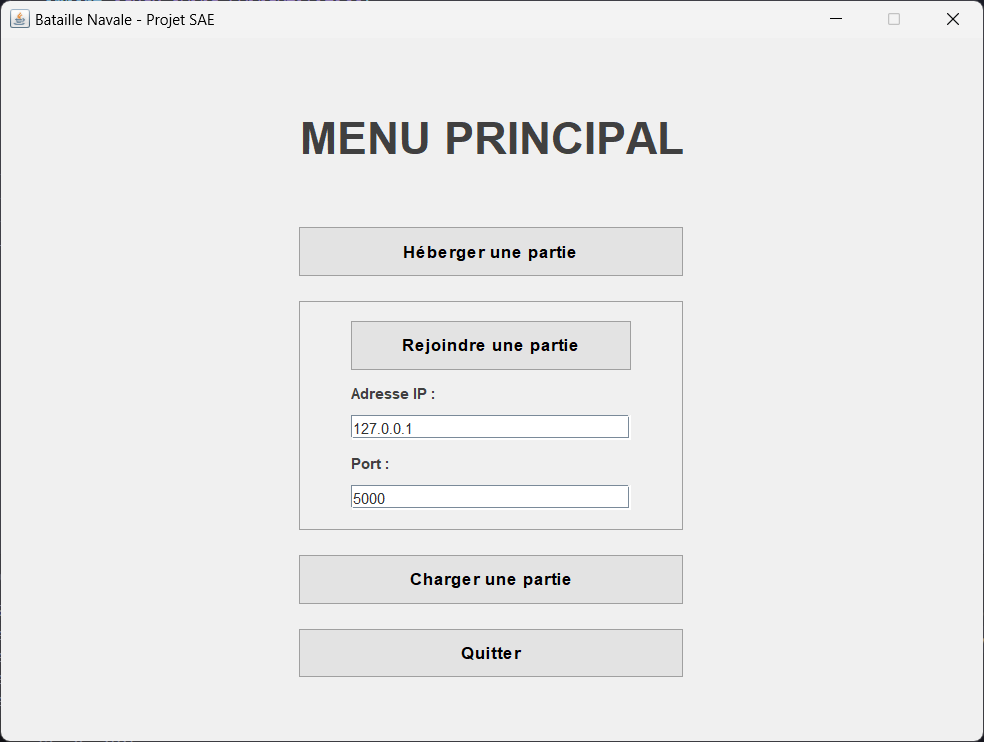The width and height of the screenshot is (984, 742).
Task: Minimize the Bataille Navale window
Action: tap(835, 18)
